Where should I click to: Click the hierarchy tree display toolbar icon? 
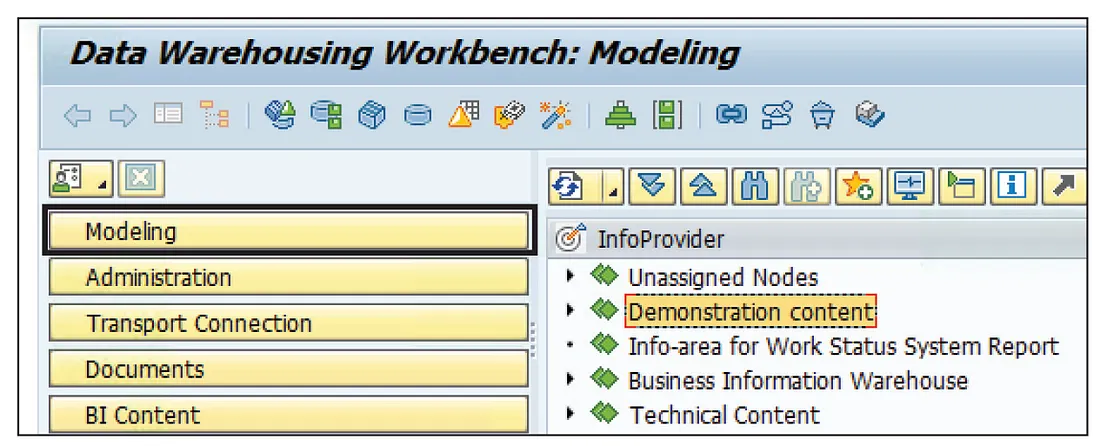click(x=215, y=115)
